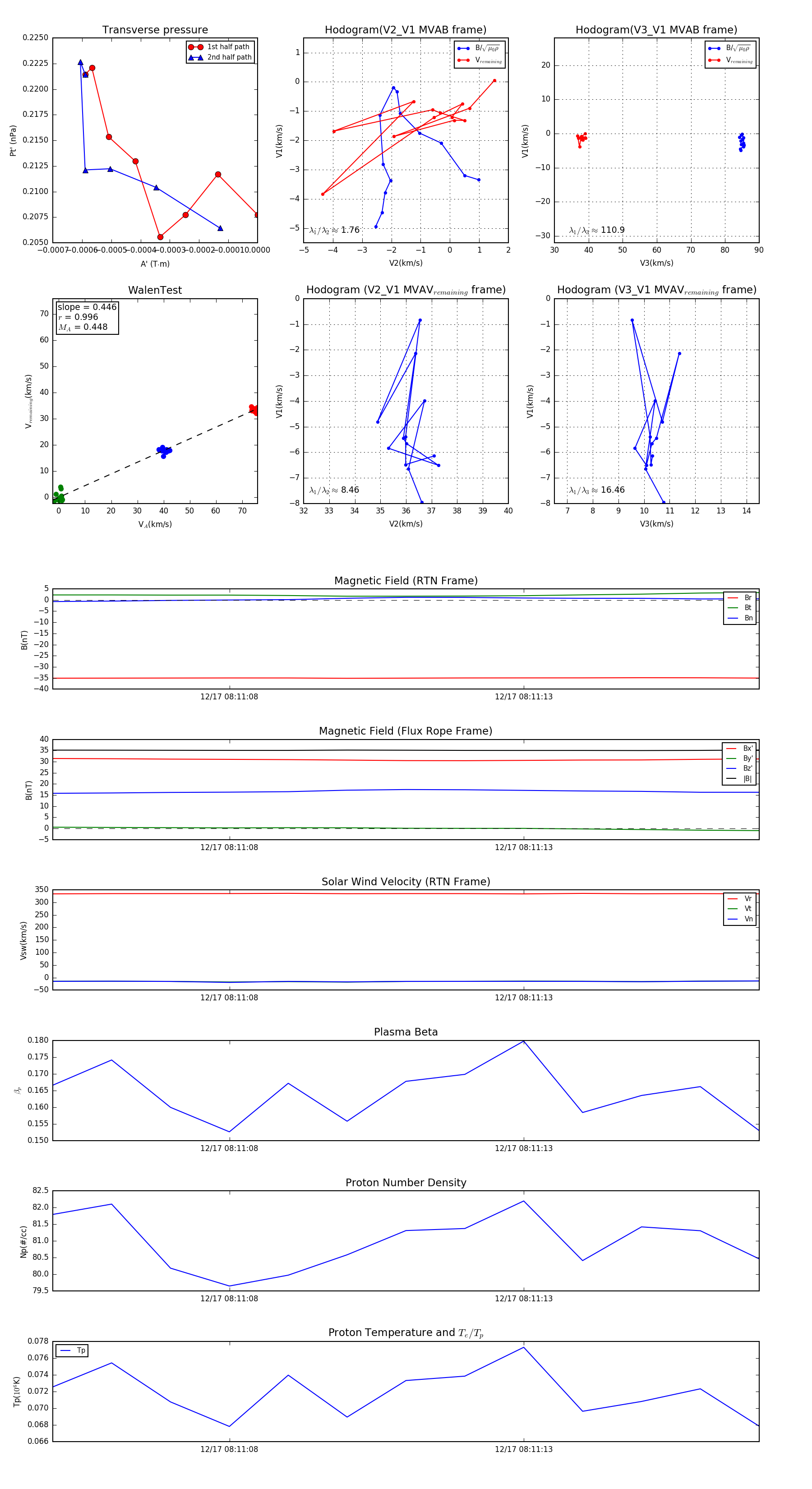This screenshot has width=812, height=1489.
Task: Click the WalenTest slope statistics box
Action: (x=87, y=317)
